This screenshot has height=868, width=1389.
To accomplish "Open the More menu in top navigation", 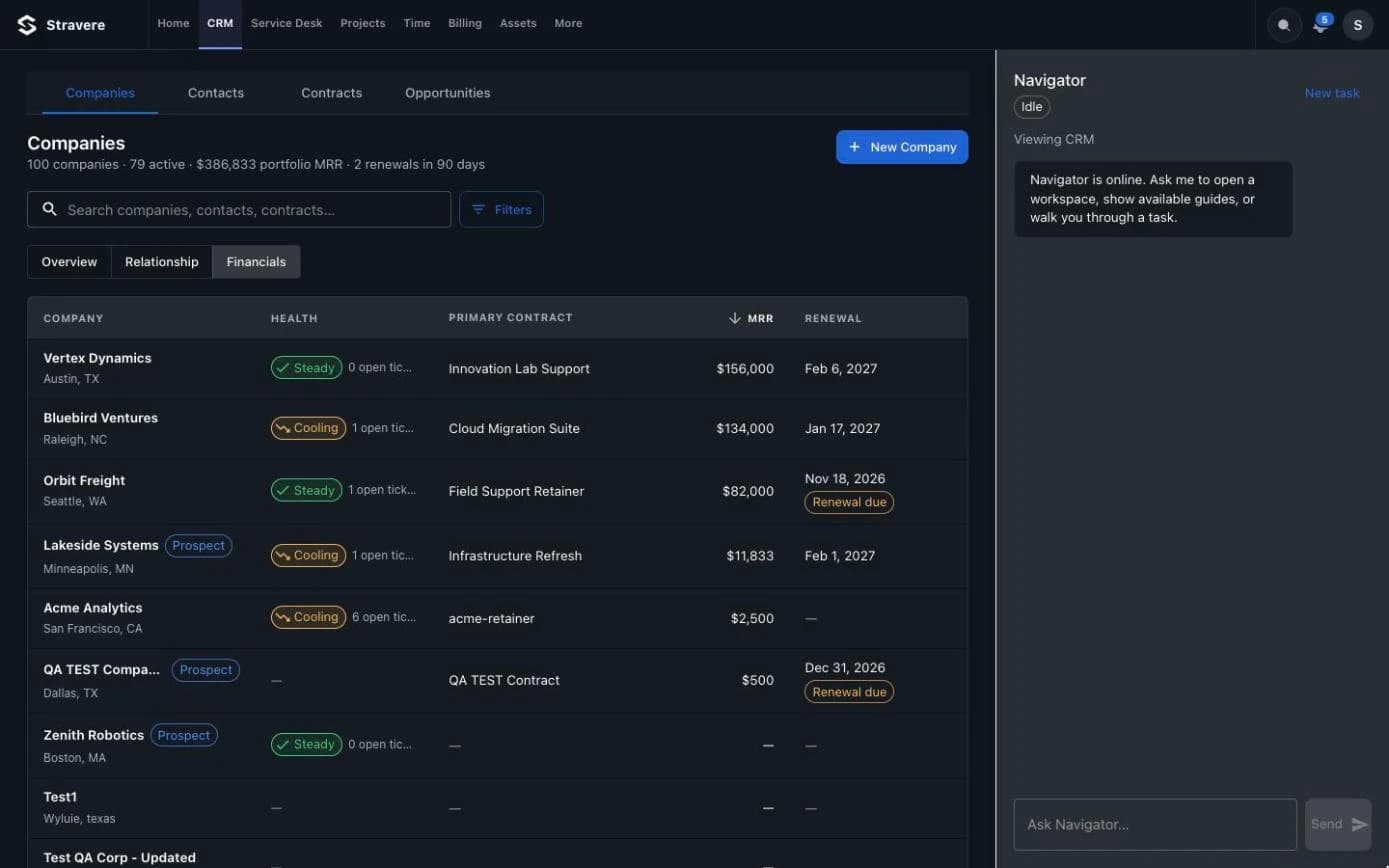I will [568, 23].
